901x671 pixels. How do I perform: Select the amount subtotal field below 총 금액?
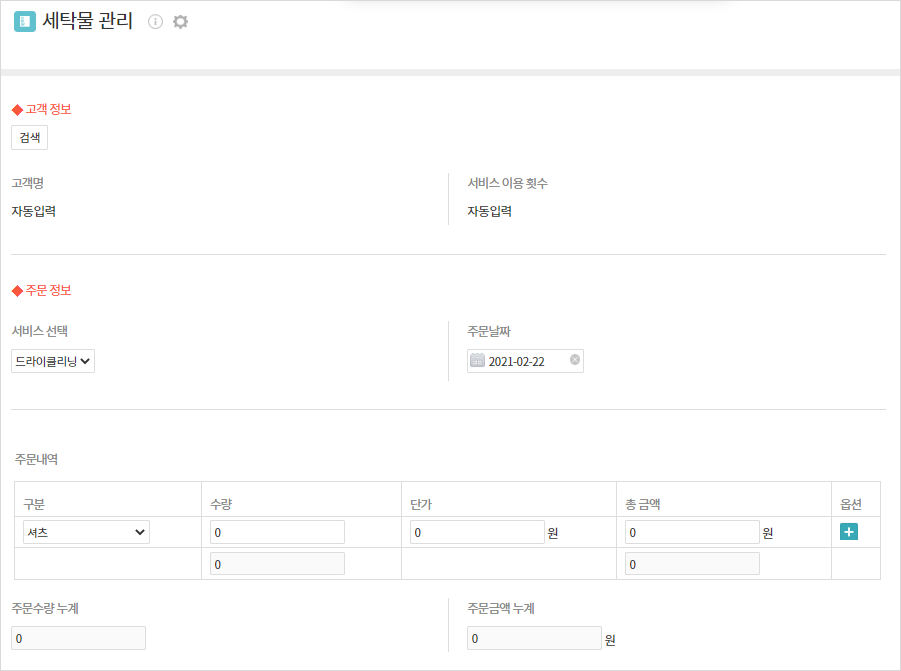click(x=692, y=564)
